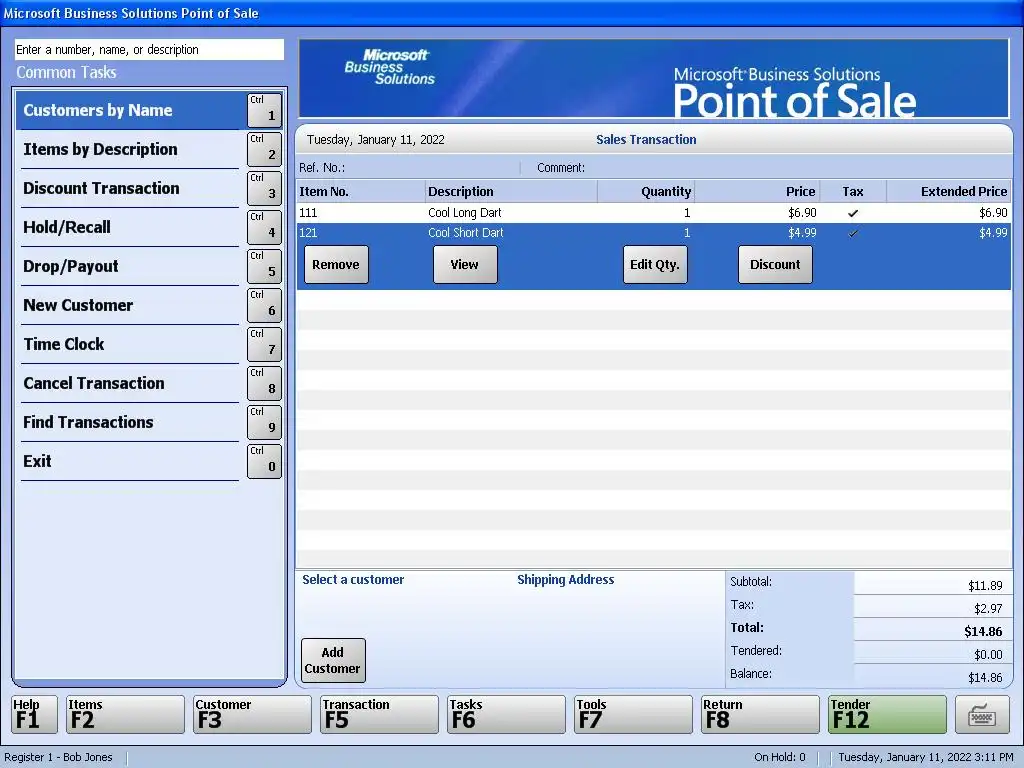This screenshot has width=1024, height=768.
Task: Click the Add Customer button
Action: point(333,660)
